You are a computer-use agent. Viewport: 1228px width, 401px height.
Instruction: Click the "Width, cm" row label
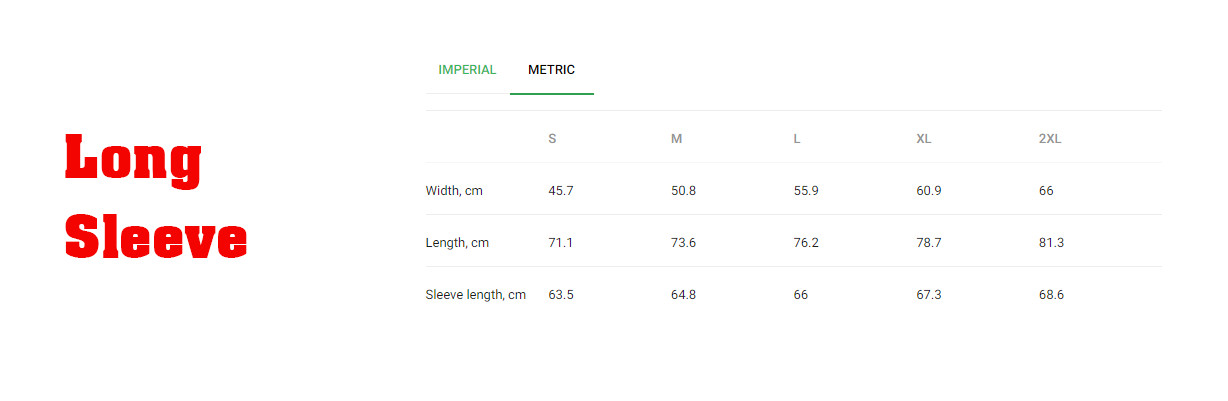coord(454,191)
